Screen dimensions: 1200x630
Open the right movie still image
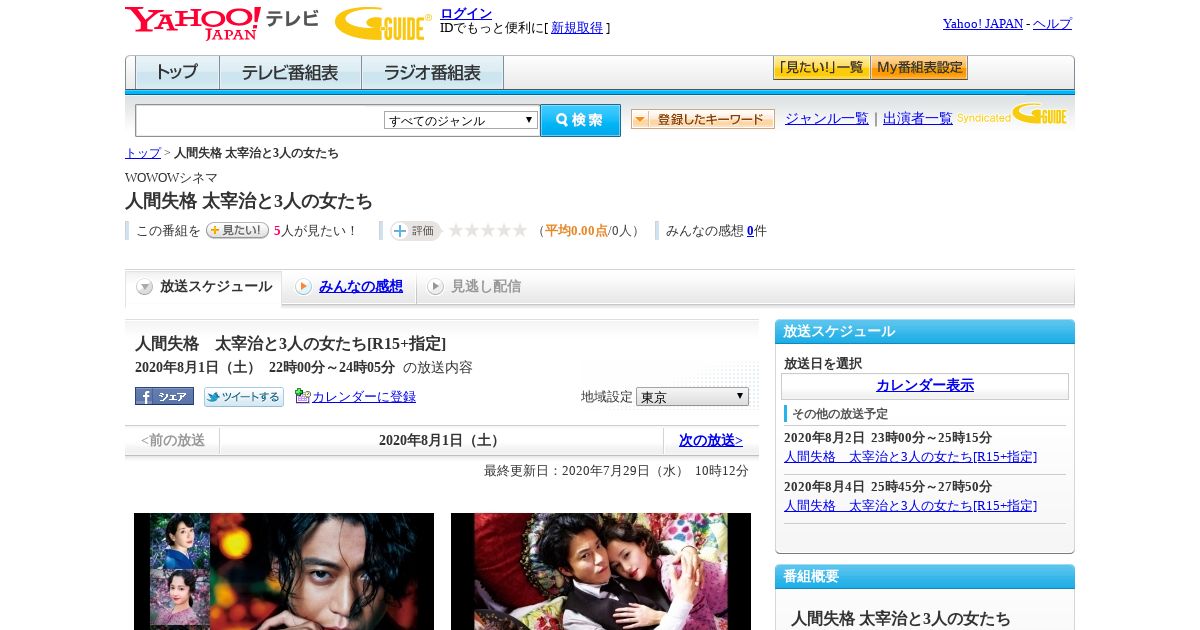click(x=601, y=571)
